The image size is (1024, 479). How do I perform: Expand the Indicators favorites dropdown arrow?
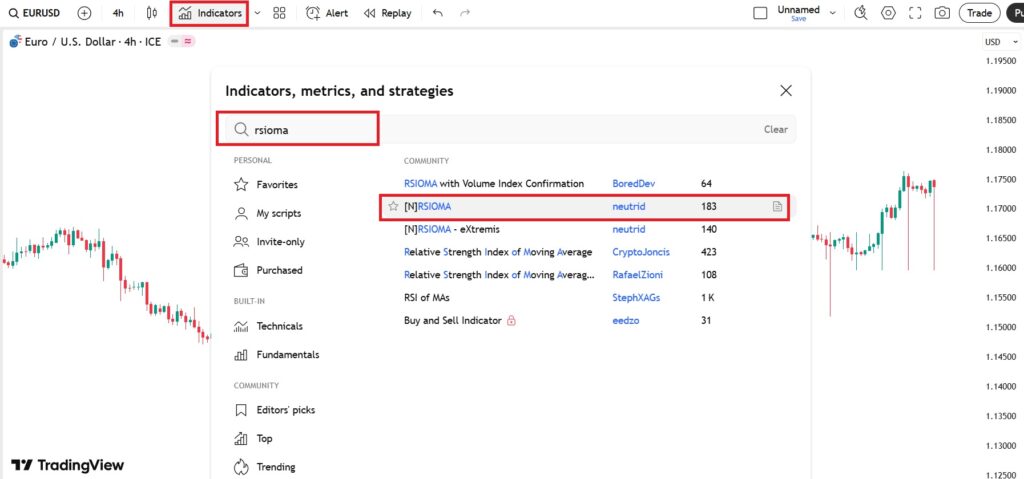(x=257, y=13)
